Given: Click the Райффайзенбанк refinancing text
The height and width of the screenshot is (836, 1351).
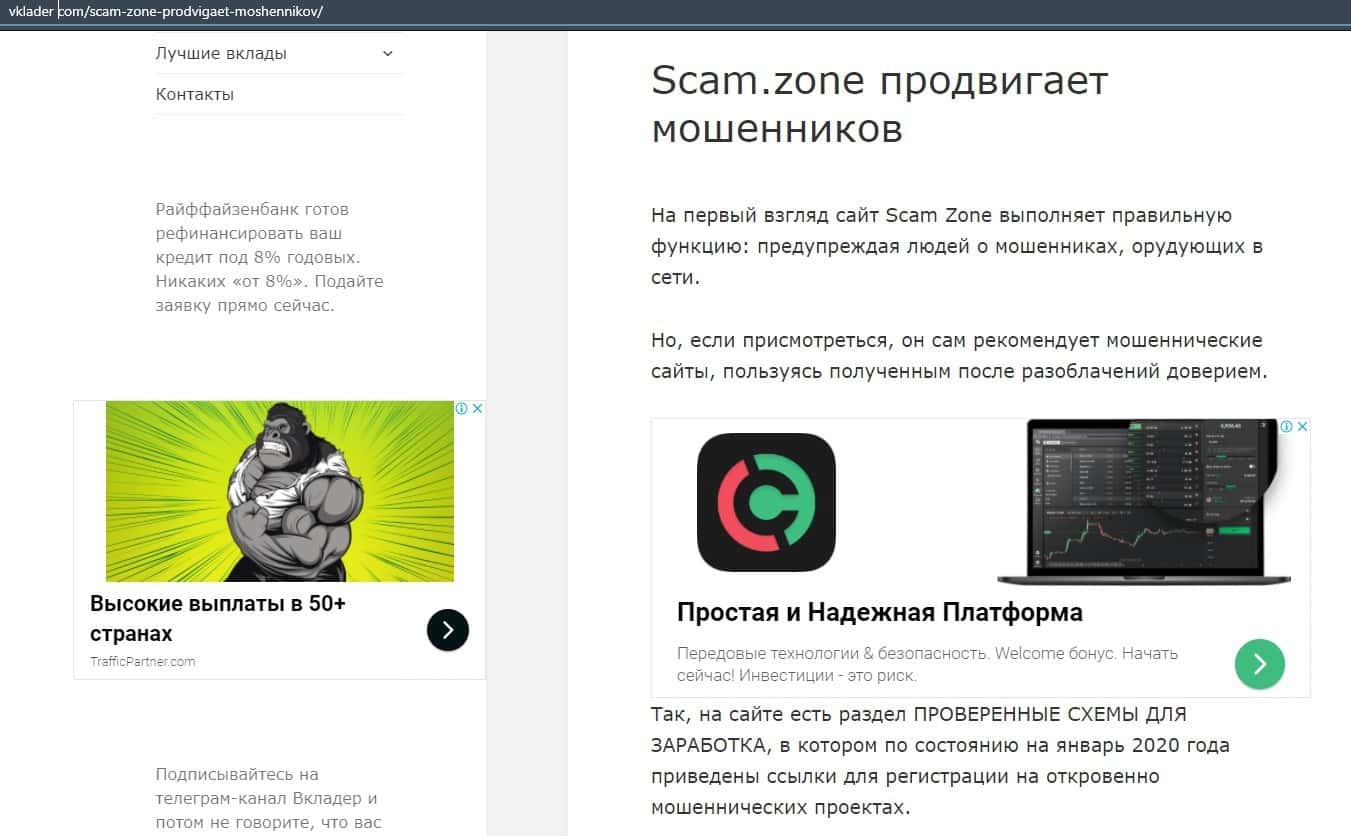Looking at the screenshot, I should click(x=270, y=257).
